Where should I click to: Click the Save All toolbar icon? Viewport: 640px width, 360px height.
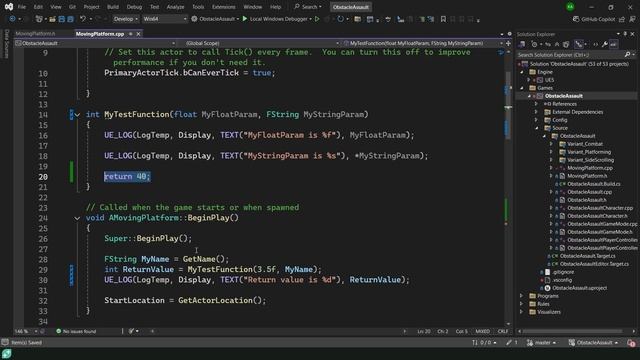70,19
